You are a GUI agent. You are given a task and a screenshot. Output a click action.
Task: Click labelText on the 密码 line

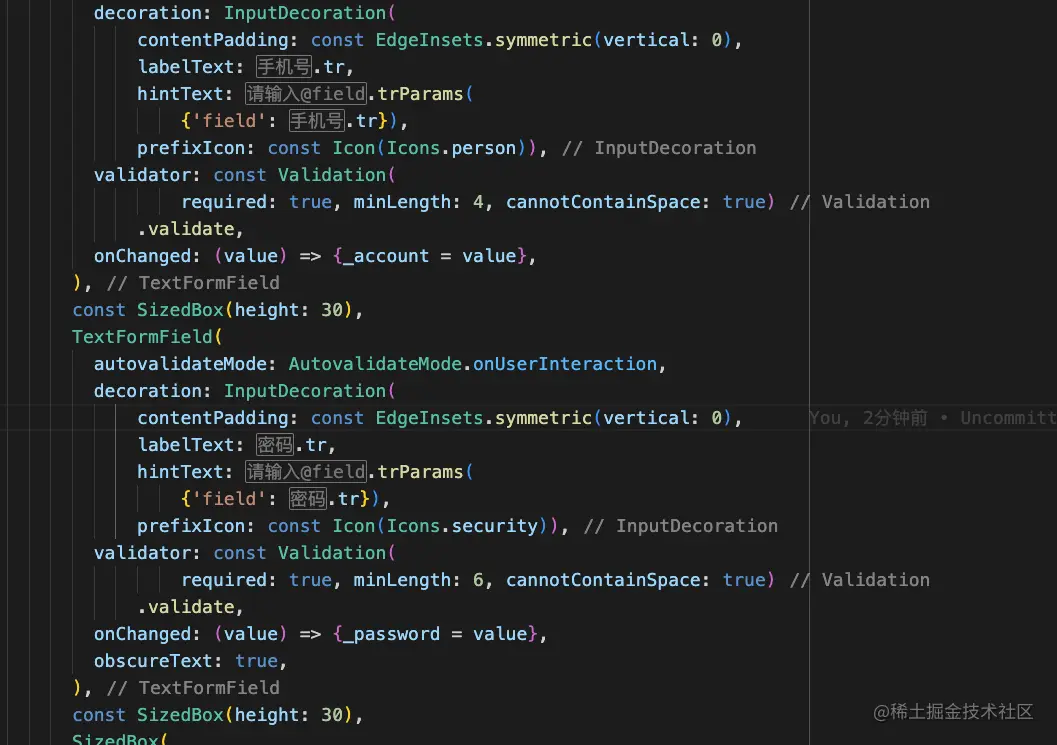185,445
